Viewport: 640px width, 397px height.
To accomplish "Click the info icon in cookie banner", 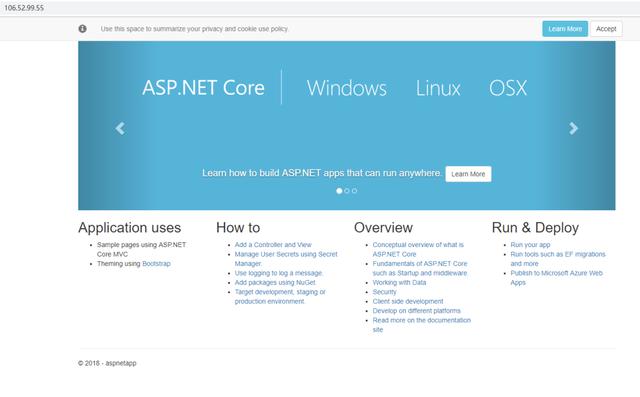I will click(x=82, y=29).
